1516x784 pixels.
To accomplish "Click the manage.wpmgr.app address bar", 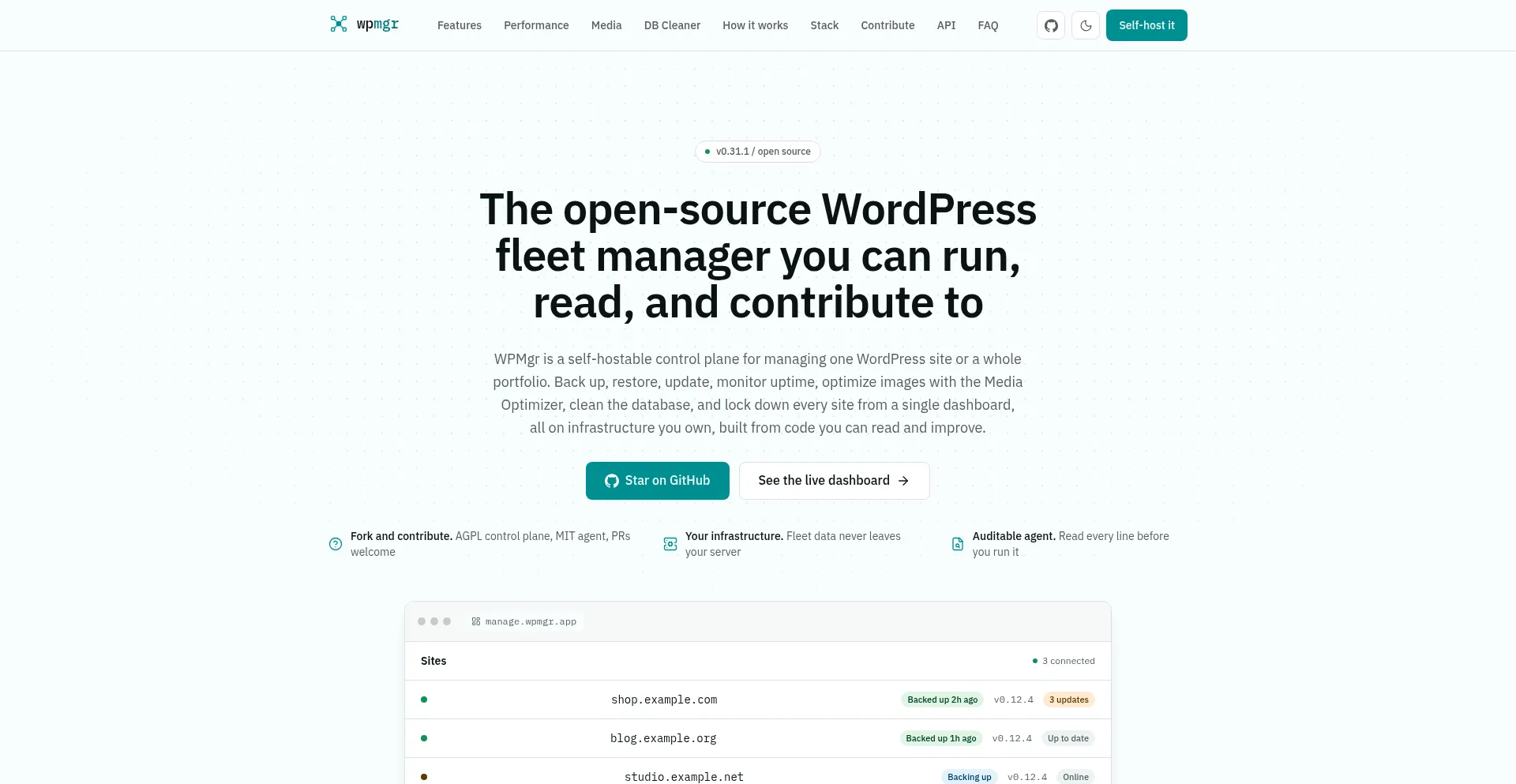I will tap(524, 621).
